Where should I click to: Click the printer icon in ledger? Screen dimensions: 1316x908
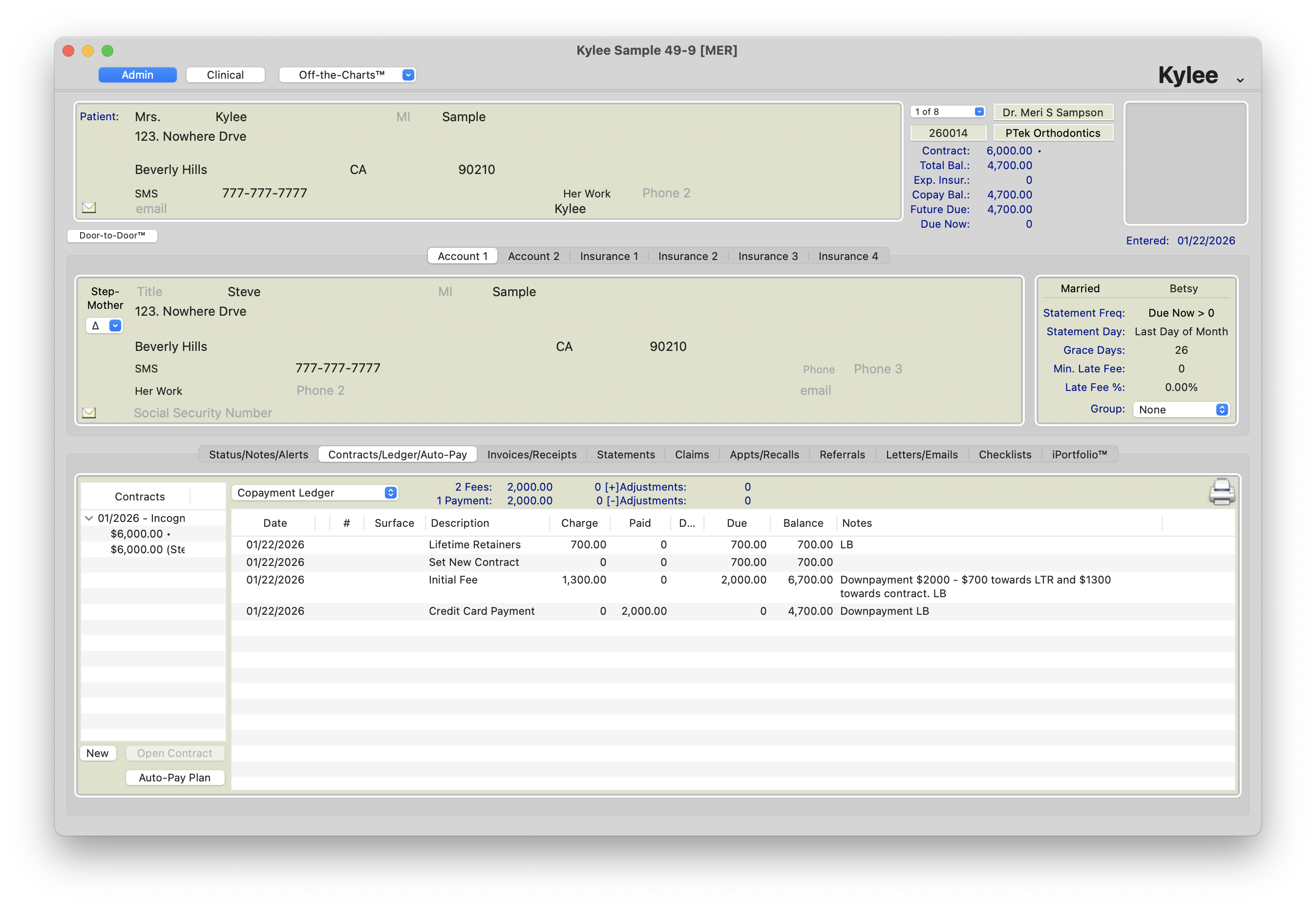pyautogui.click(x=1221, y=492)
